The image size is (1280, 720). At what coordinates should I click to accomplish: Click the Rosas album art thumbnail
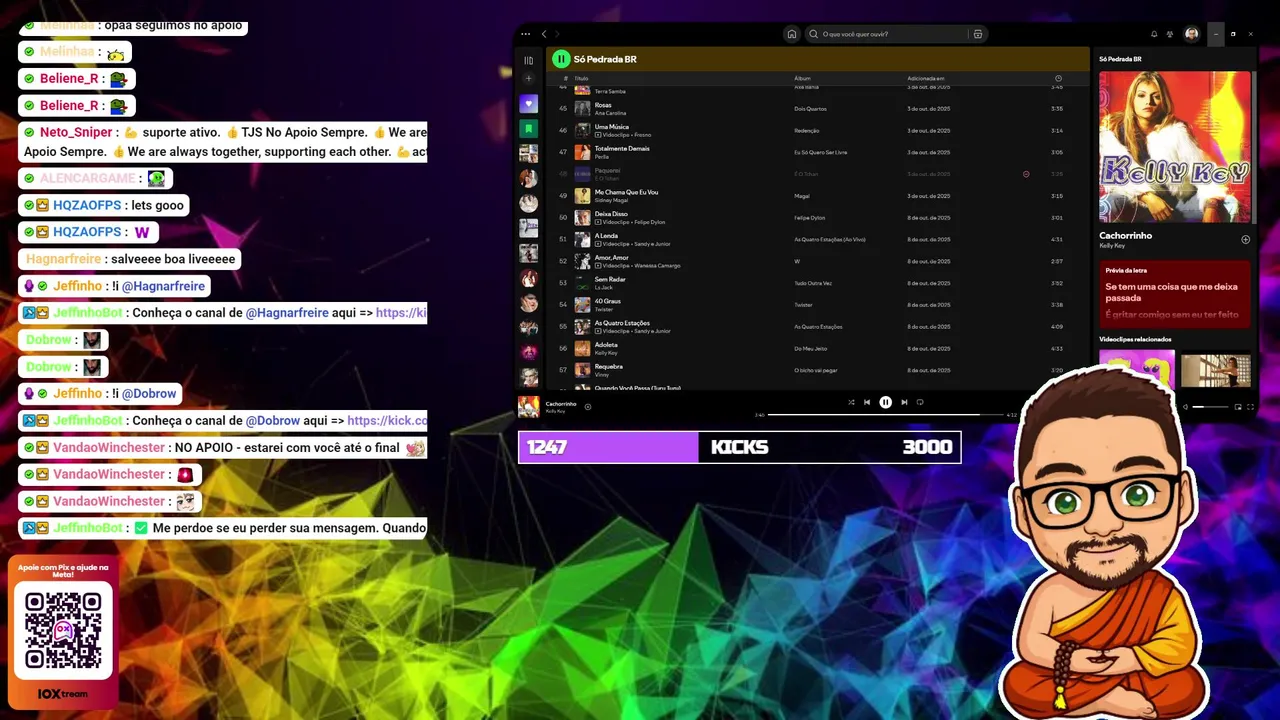[582, 108]
